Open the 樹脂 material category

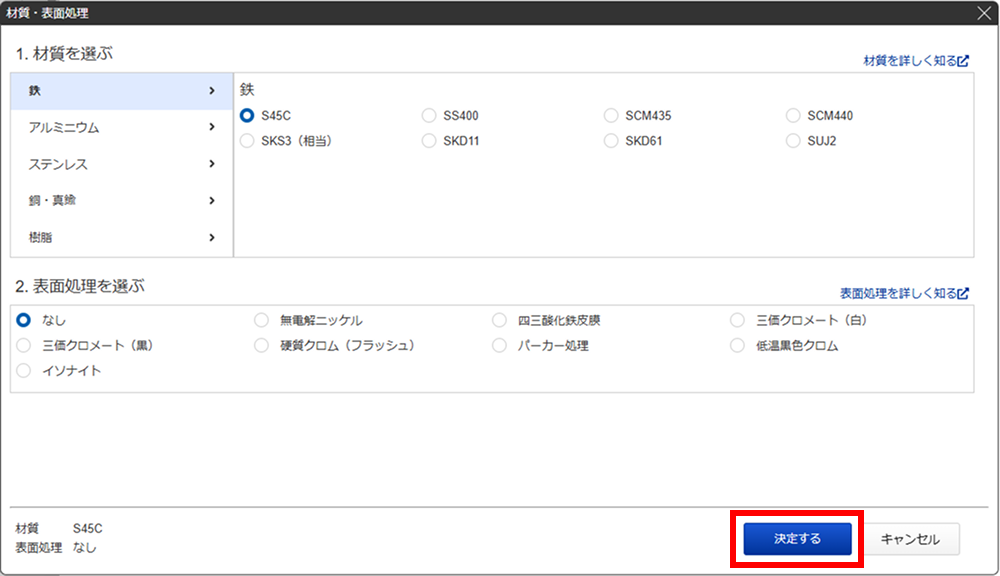click(x=122, y=238)
